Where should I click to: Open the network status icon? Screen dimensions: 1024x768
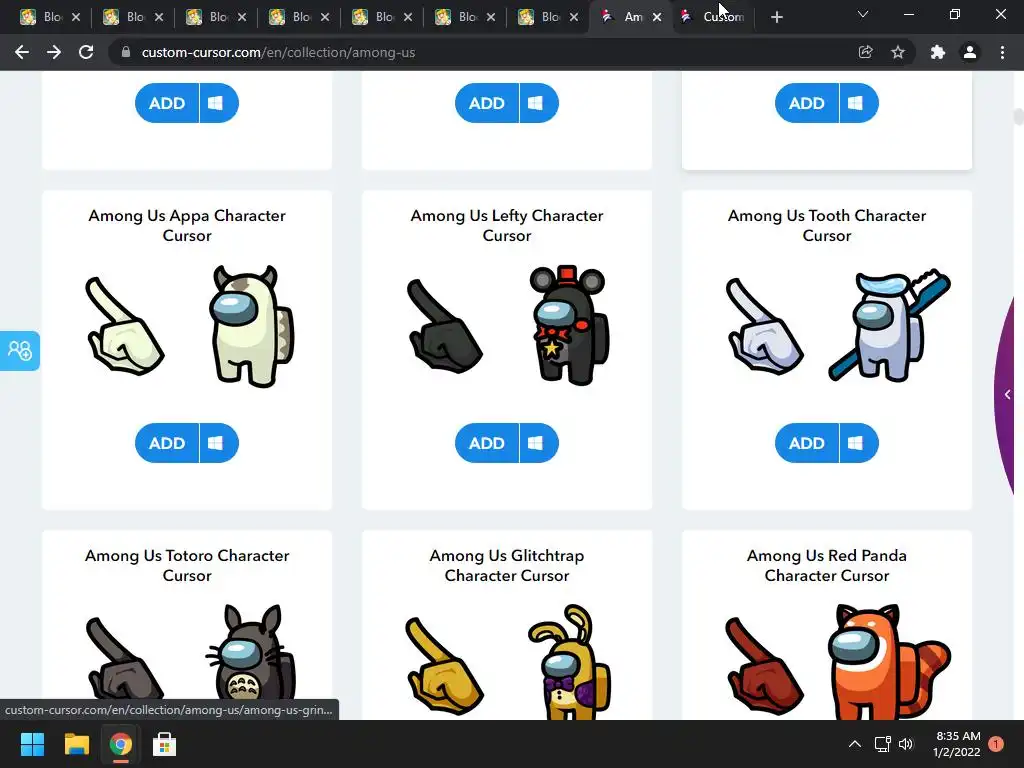882,744
